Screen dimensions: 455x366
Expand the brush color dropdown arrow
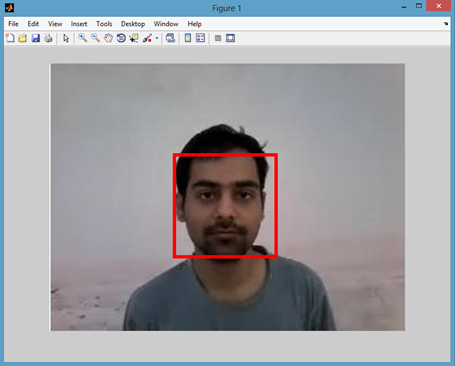pyautogui.click(x=157, y=38)
